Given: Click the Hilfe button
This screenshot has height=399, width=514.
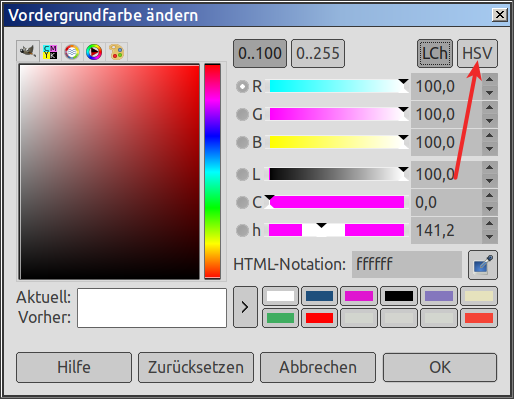Looking at the screenshot, I should 74,367.
